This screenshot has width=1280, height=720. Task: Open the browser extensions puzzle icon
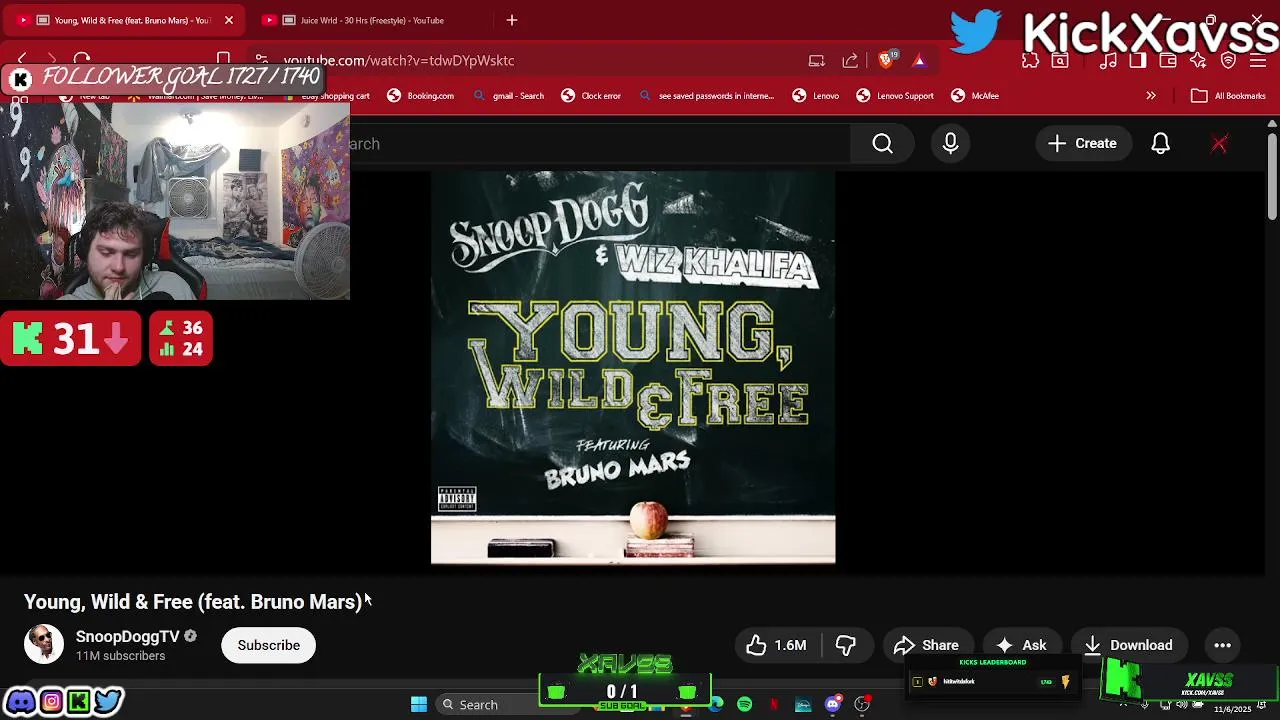[1031, 61]
